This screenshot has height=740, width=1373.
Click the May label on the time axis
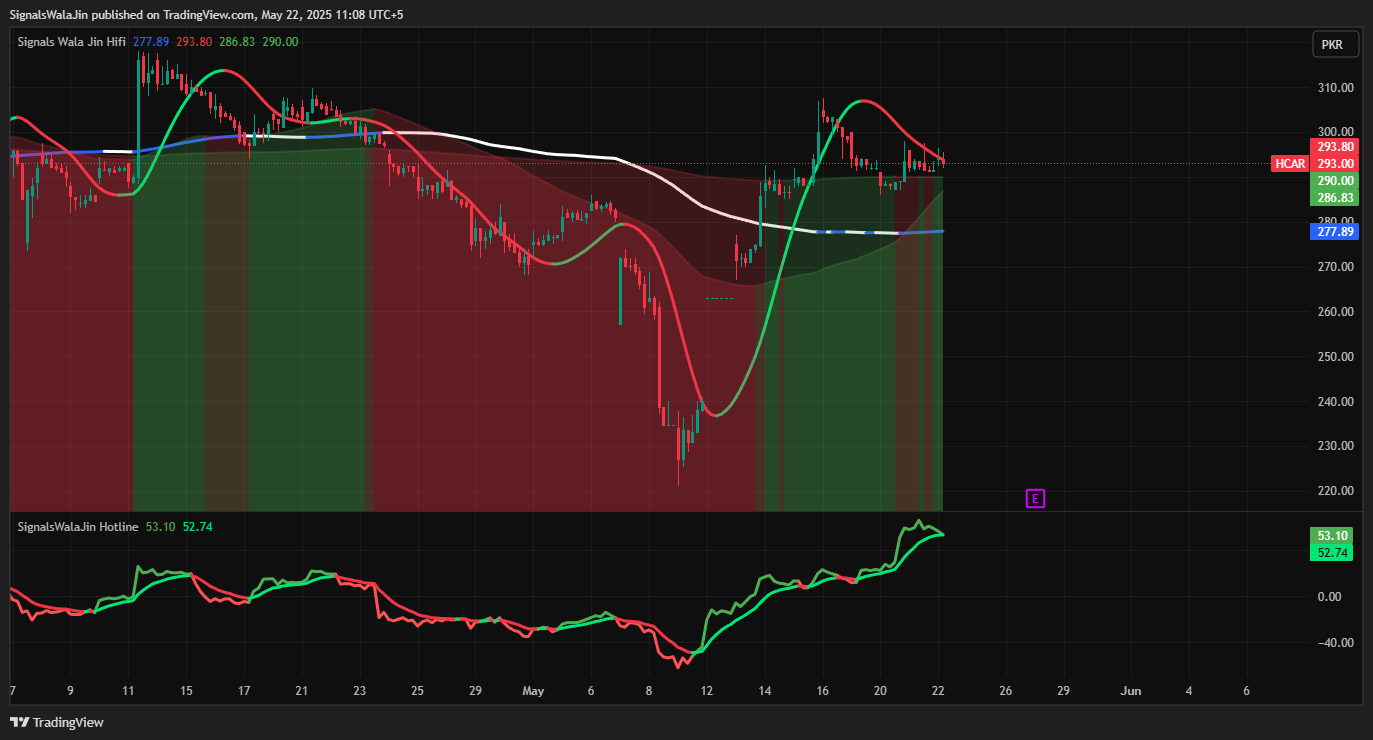coord(534,691)
